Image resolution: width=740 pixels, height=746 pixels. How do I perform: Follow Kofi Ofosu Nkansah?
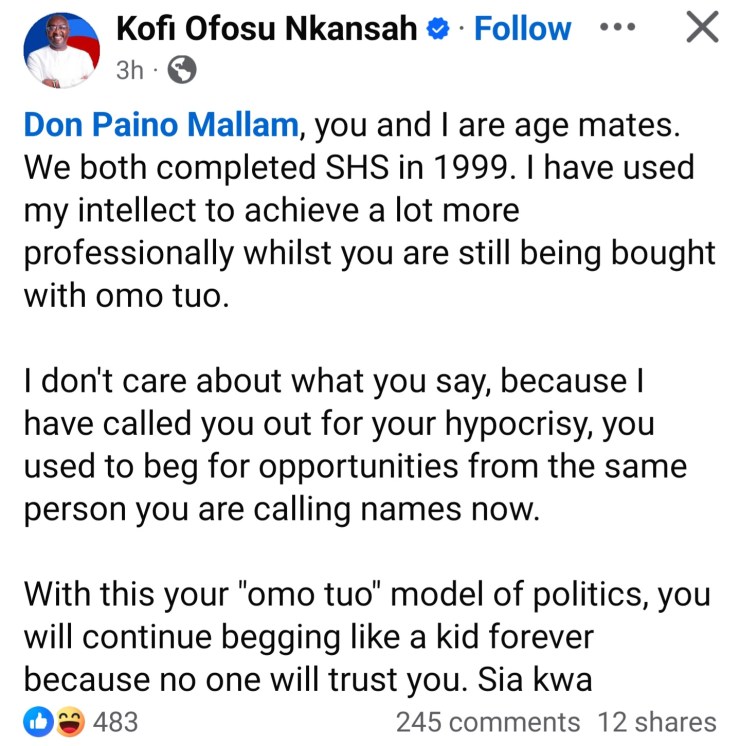tap(522, 29)
